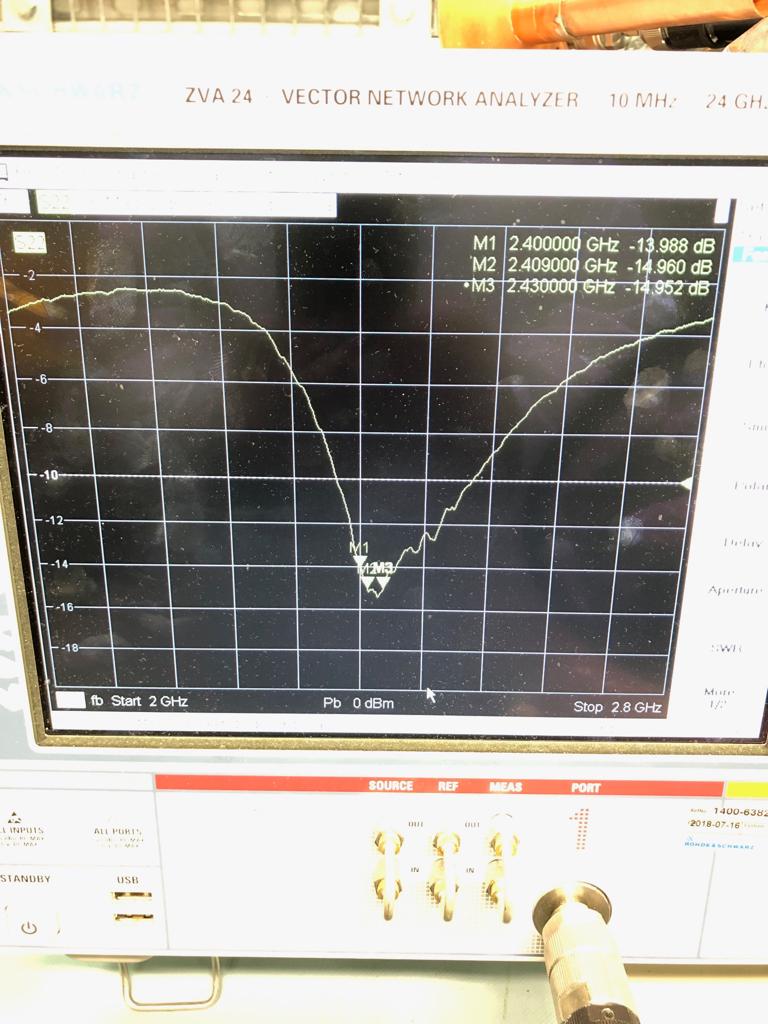The height and width of the screenshot is (1024, 768).
Task: Select the M1 2.400000 GHz marker readout
Action: click(593, 245)
